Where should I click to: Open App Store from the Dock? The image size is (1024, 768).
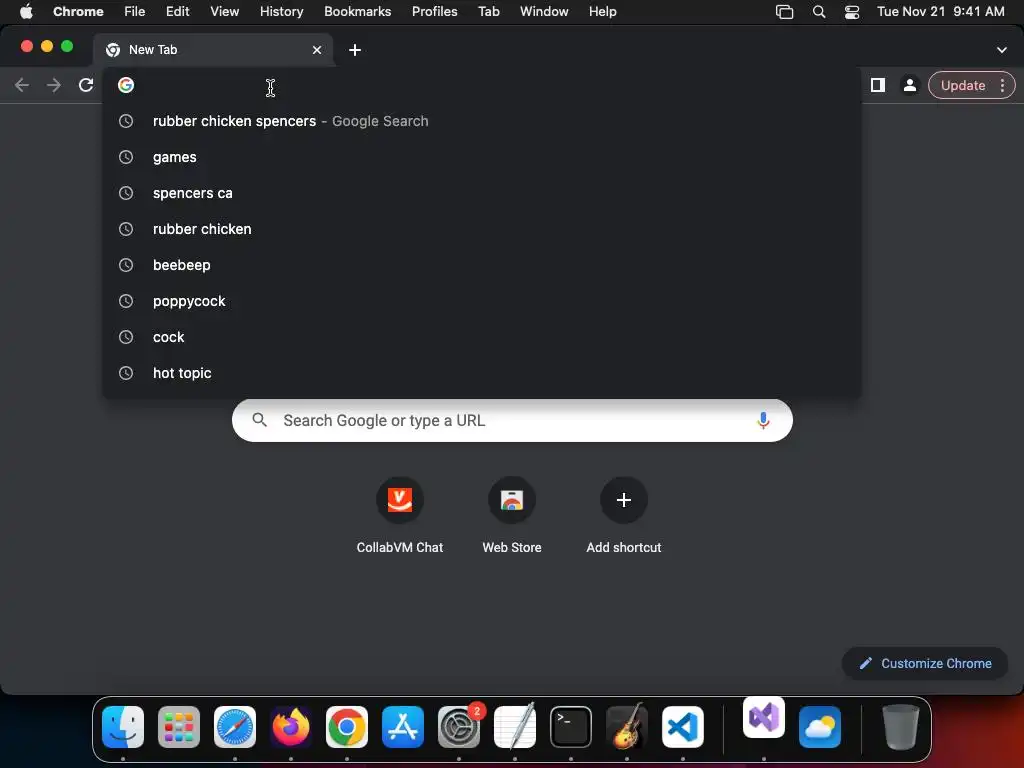(403, 726)
